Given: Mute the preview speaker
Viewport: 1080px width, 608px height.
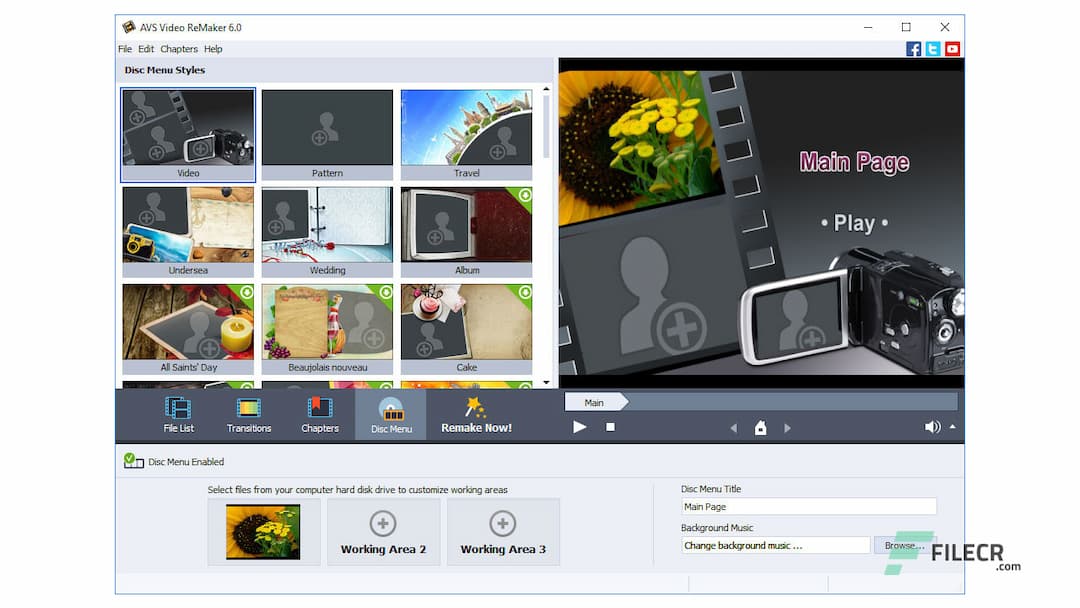Looking at the screenshot, I should click(x=931, y=427).
